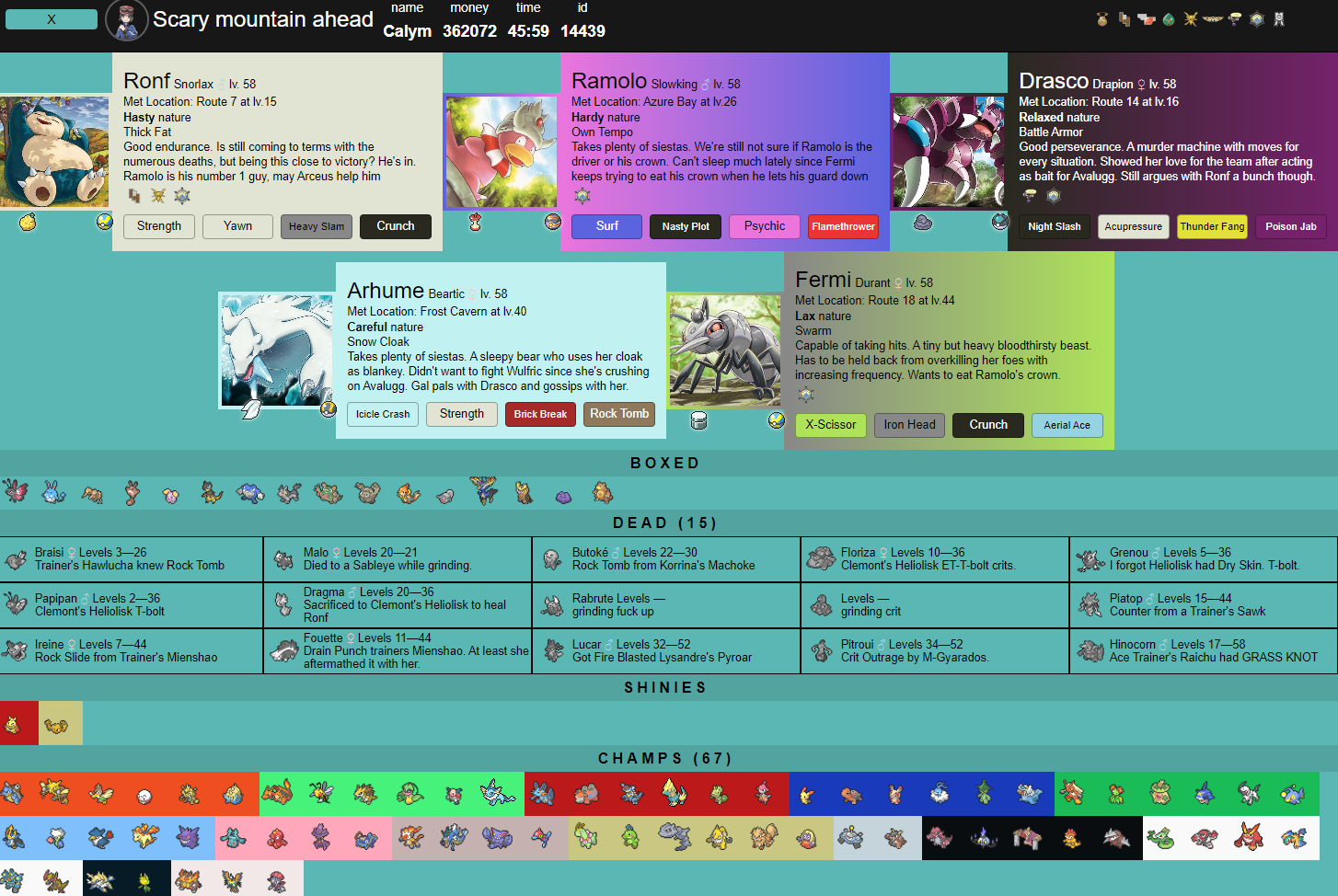Screen dimensions: 1338x896
Task: Open dead entry Papipan Levels 2—36
Action: pos(132,605)
